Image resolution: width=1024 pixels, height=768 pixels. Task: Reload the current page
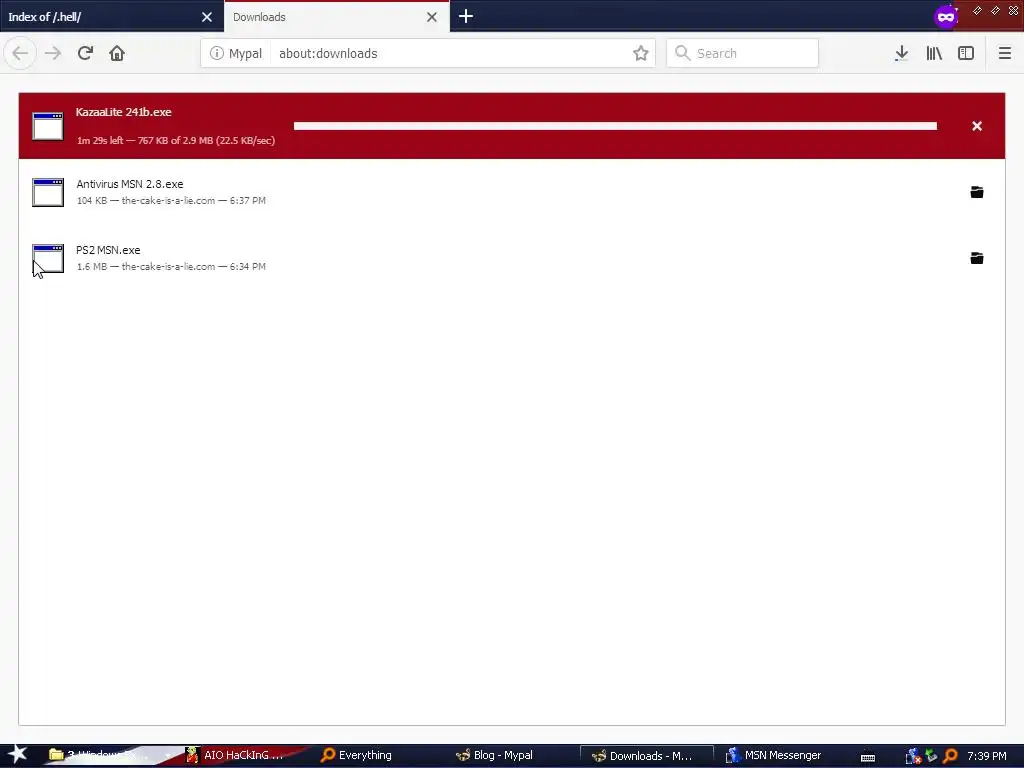click(86, 54)
